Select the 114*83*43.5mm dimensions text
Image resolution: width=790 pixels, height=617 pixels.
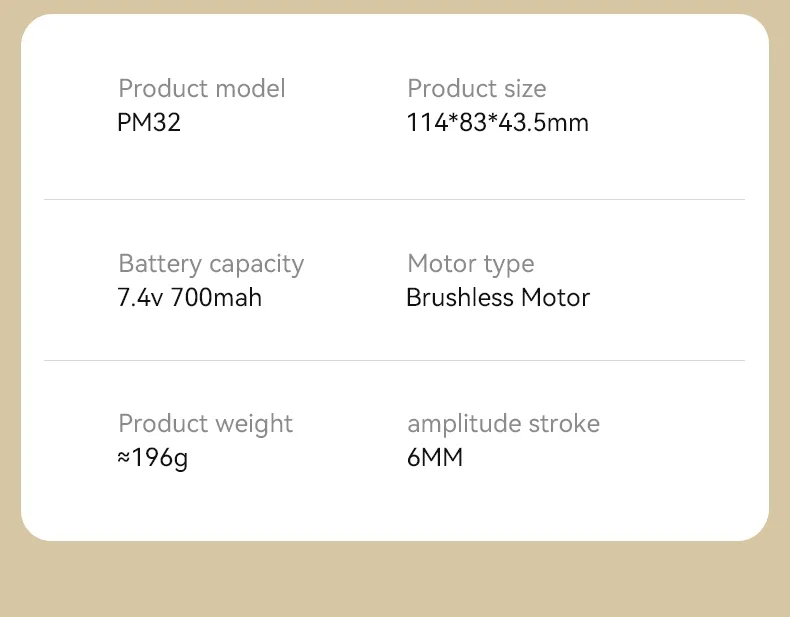coord(497,124)
